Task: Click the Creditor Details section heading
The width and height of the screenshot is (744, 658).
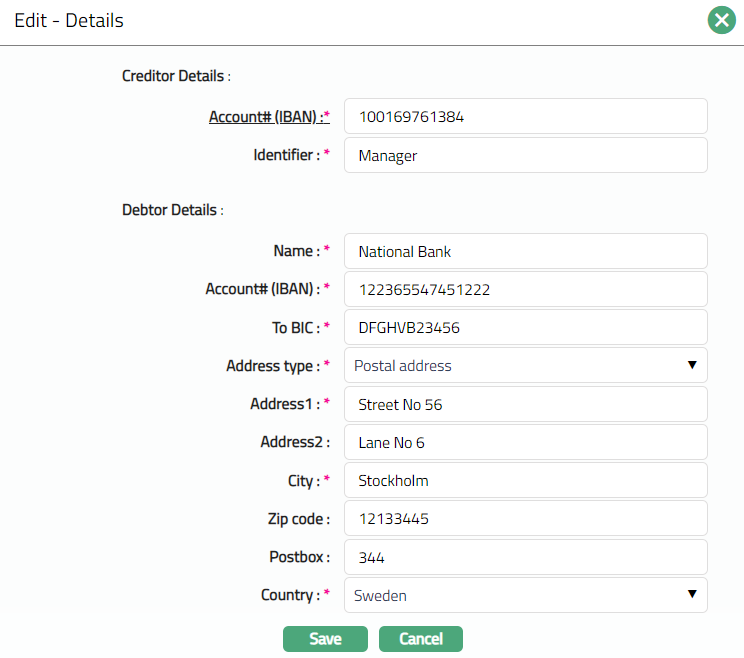Action: (x=174, y=76)
